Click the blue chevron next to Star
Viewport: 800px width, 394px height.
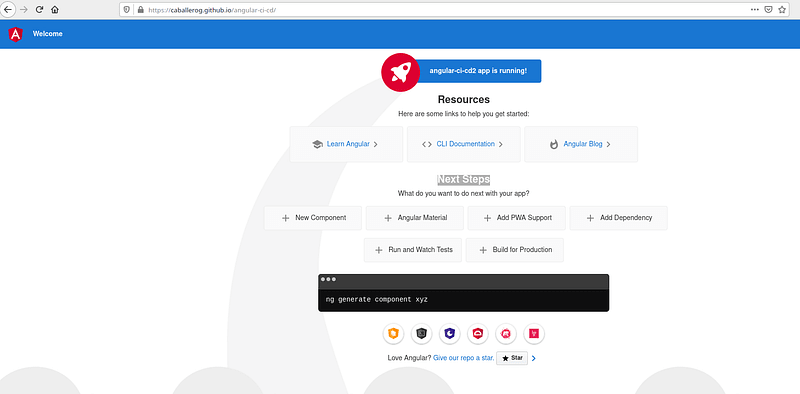pyautogui.click(x=534, y=358)
